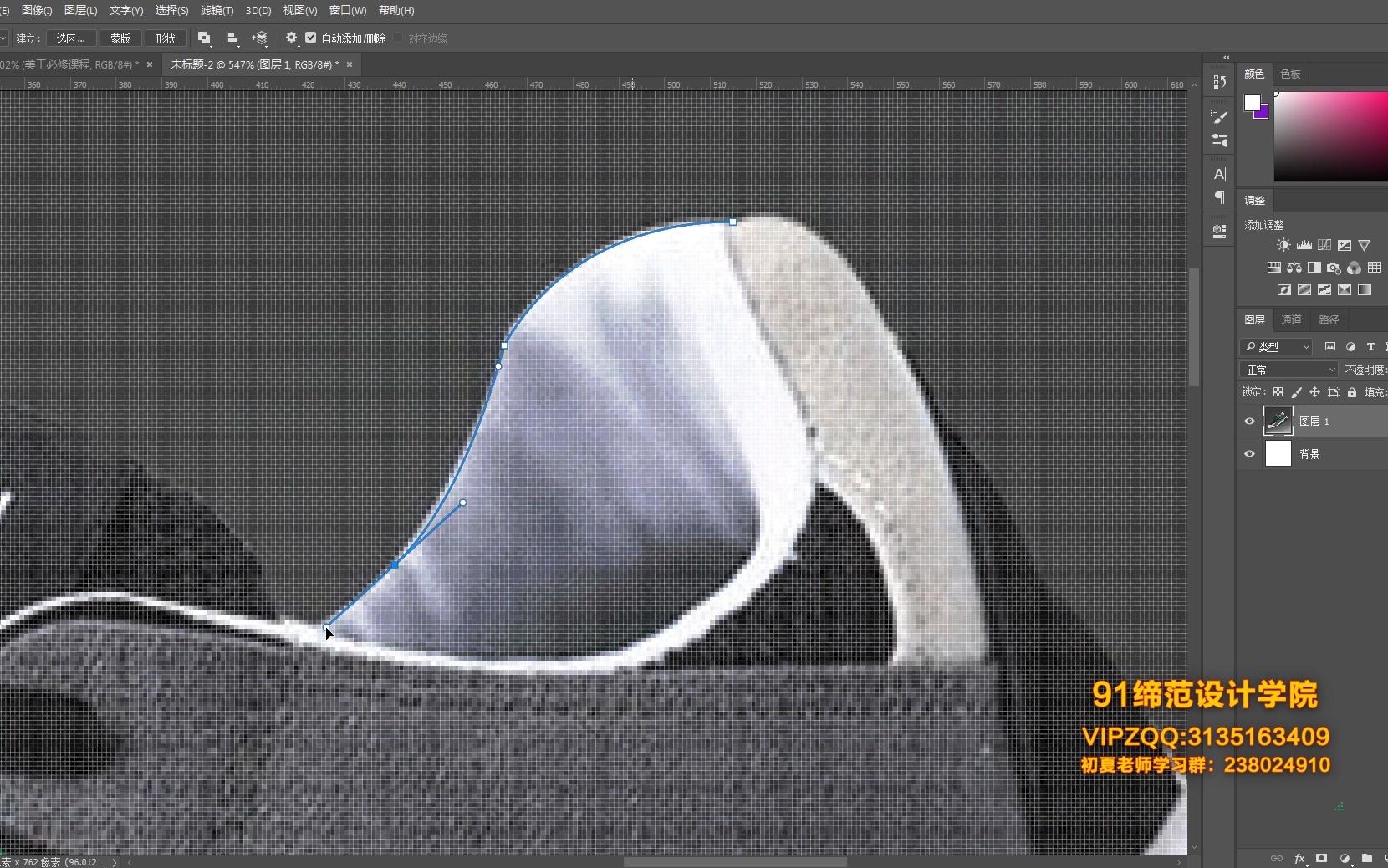Add a Posterize adjustment
This screenshot has height=868, width=1388.
[1304, 290]
